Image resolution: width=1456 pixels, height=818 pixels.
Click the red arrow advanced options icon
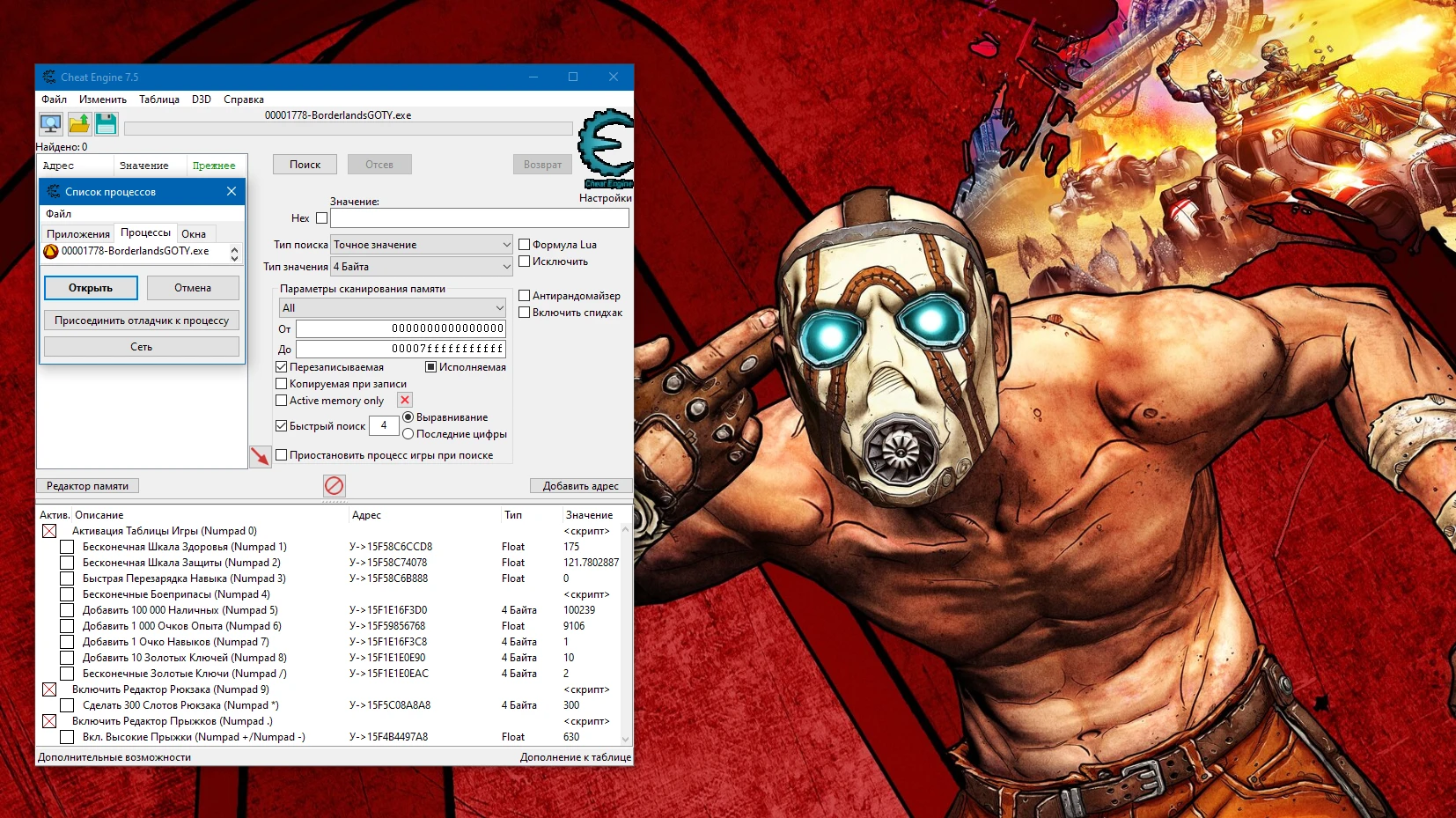261,456
